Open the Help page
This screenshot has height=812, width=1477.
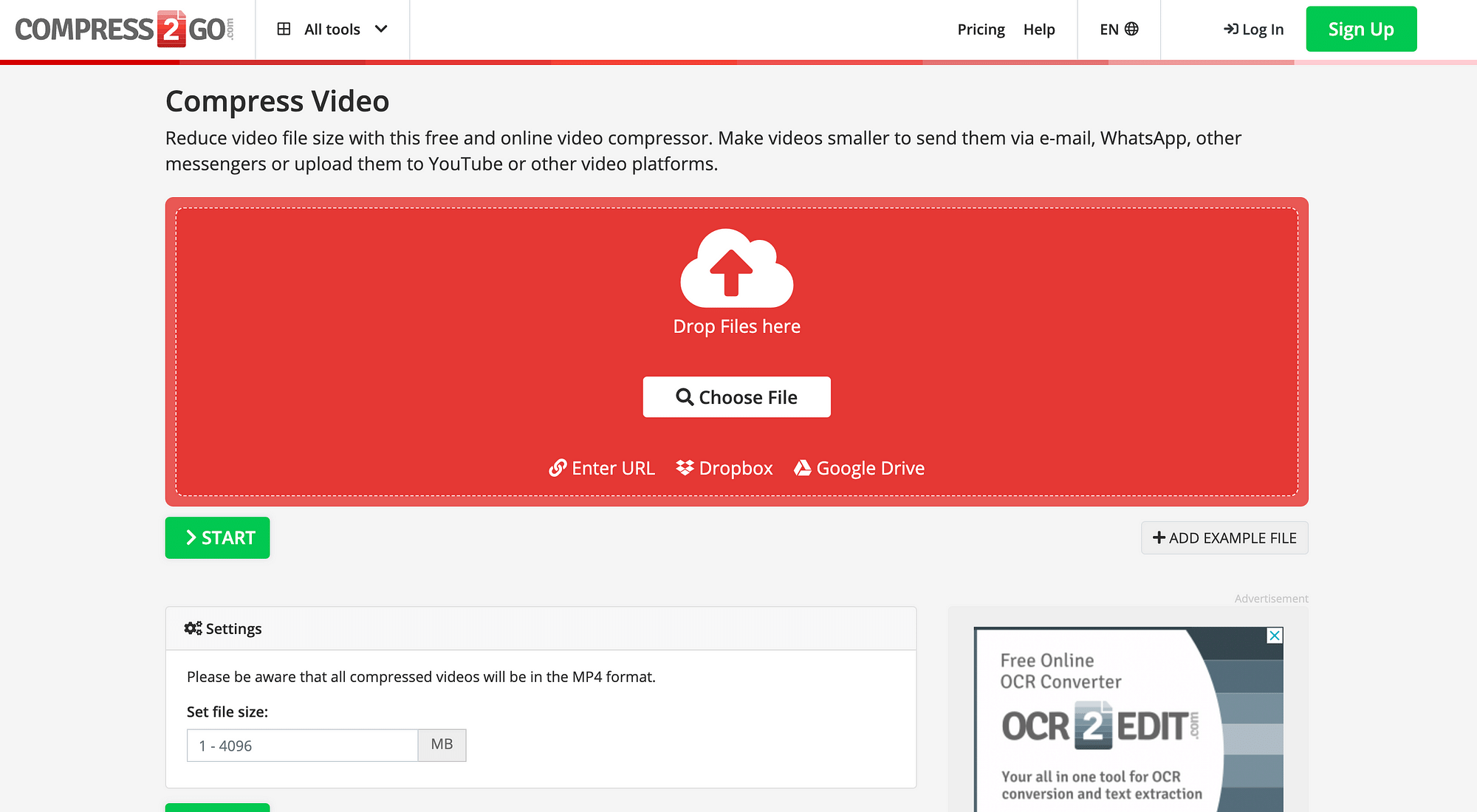point(1039,29)
